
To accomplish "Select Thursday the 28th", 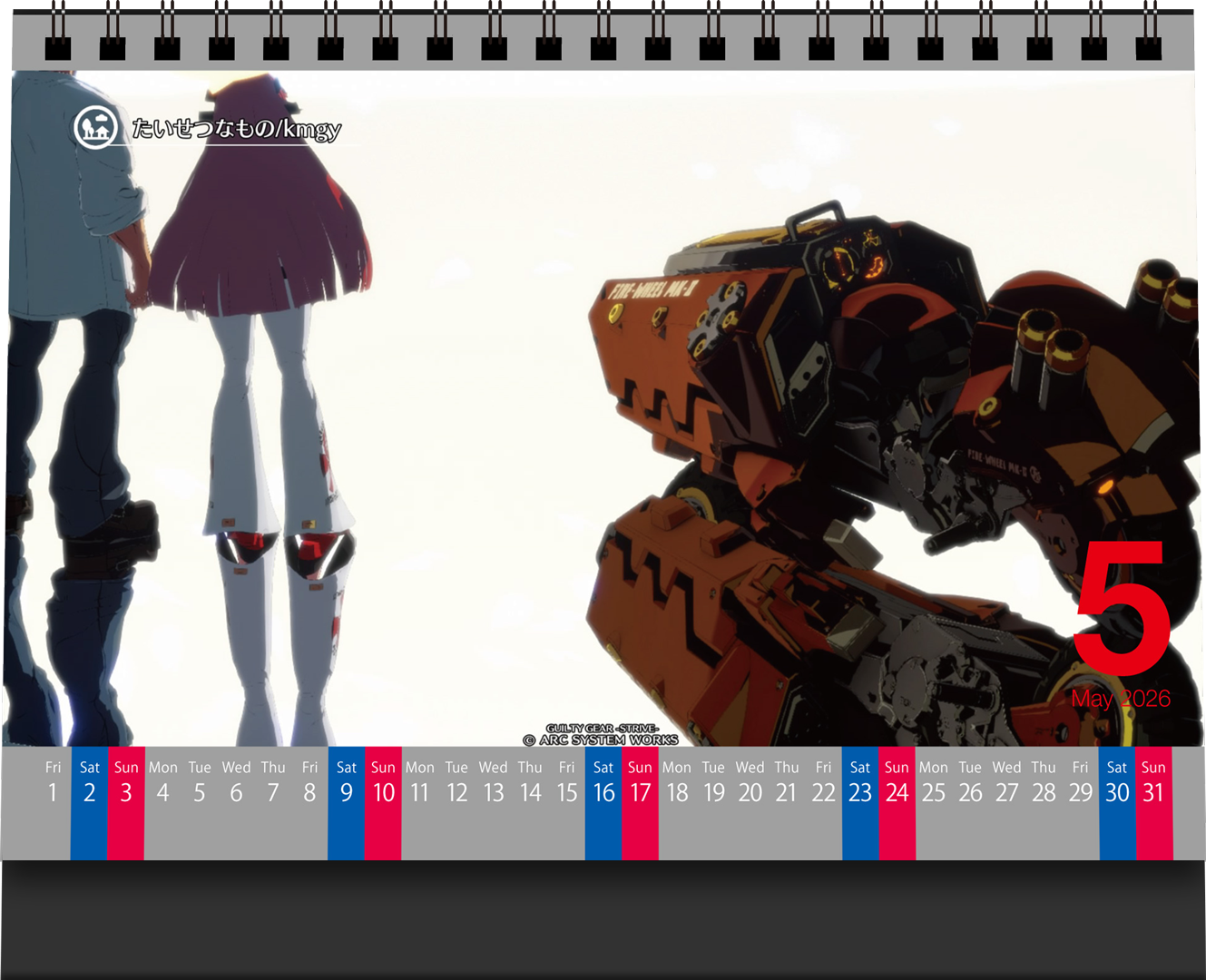I will (x=1044, y=784).
